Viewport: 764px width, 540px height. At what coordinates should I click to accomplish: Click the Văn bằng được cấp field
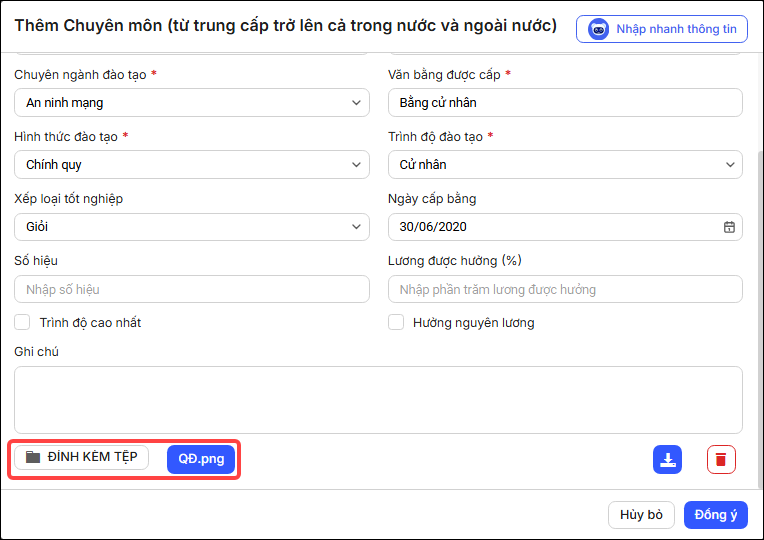pos(565,102)
